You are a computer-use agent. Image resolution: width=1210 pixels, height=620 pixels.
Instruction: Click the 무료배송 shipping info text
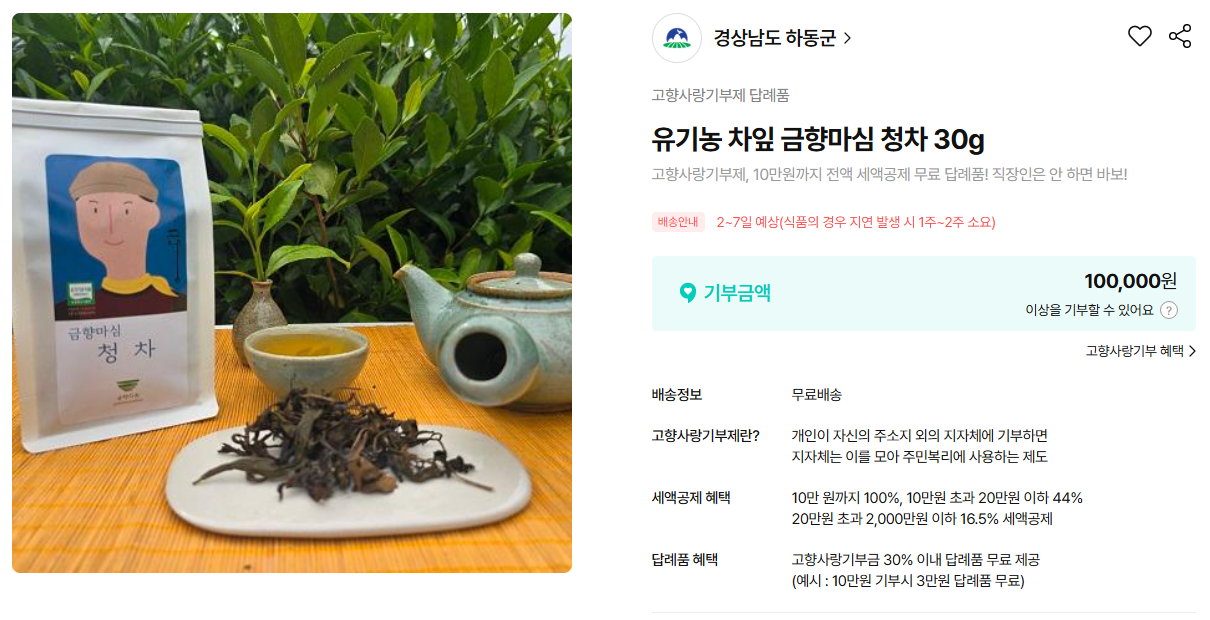pos(817,394)
